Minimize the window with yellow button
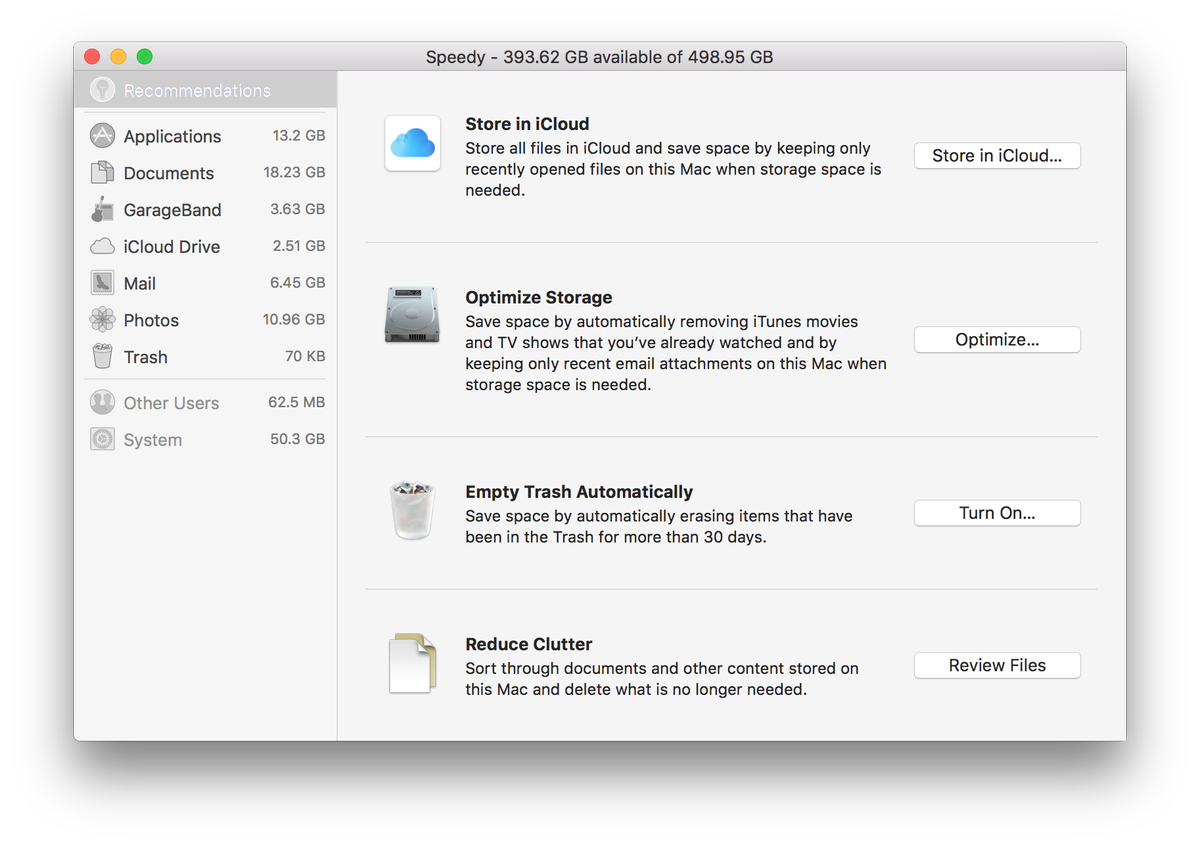The height and width of the screenshot is (846, 1200). [x=119, y=57]
